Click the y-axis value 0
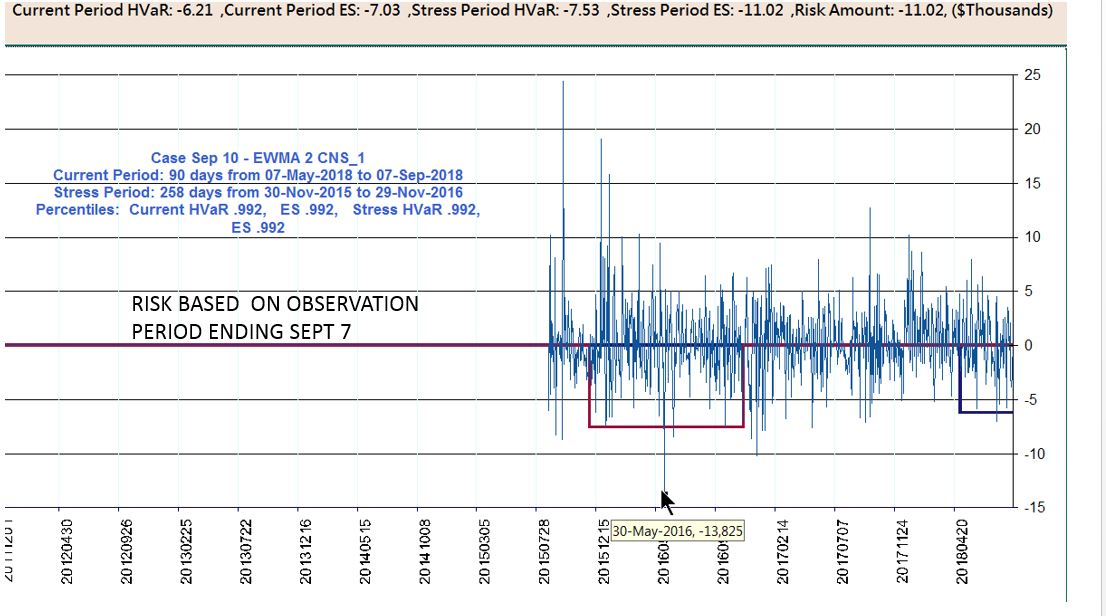The height and width of the screenshot is (616, 1106). tap(1029, 345)
